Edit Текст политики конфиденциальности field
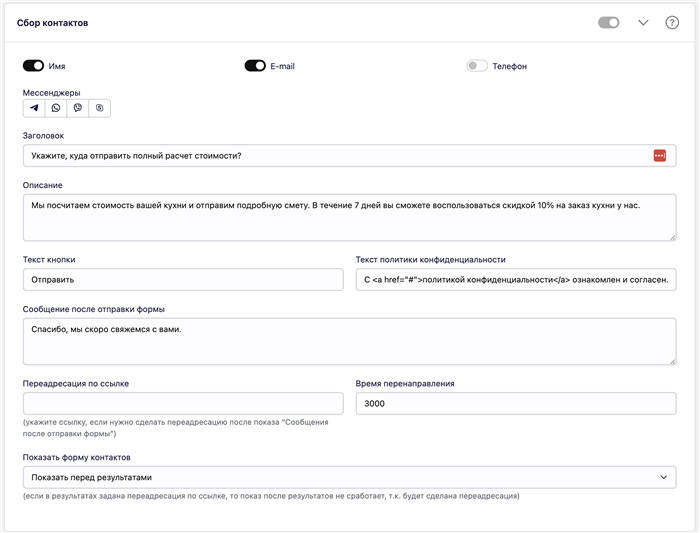The image size is (700, 533). pos(516,279)
